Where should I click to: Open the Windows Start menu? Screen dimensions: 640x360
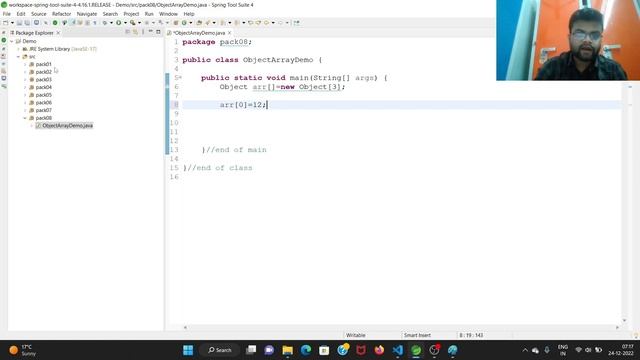(188, 350)
